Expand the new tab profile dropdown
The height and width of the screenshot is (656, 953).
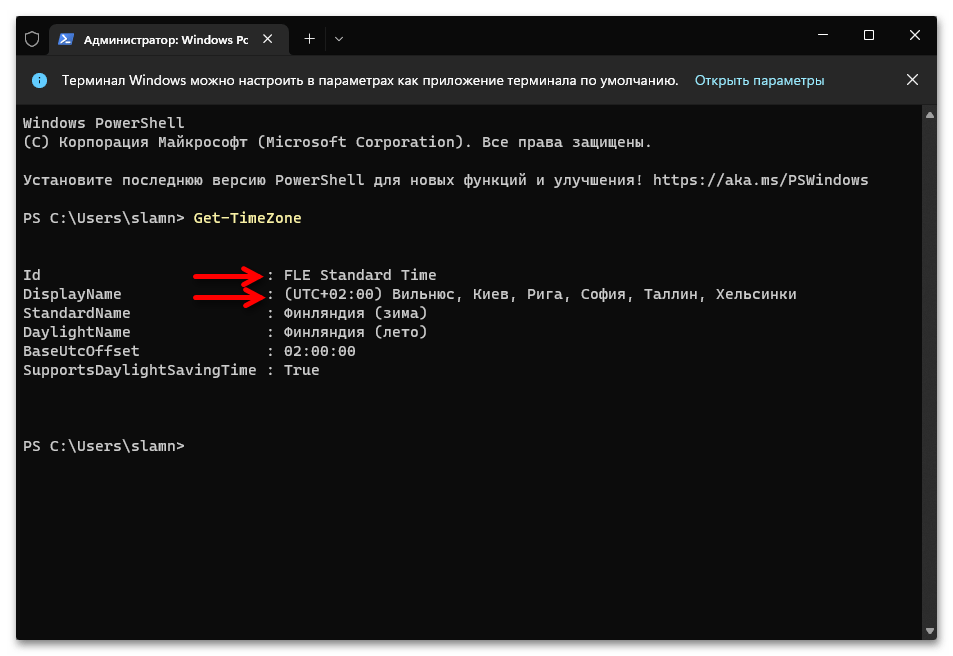coord(339,39)
